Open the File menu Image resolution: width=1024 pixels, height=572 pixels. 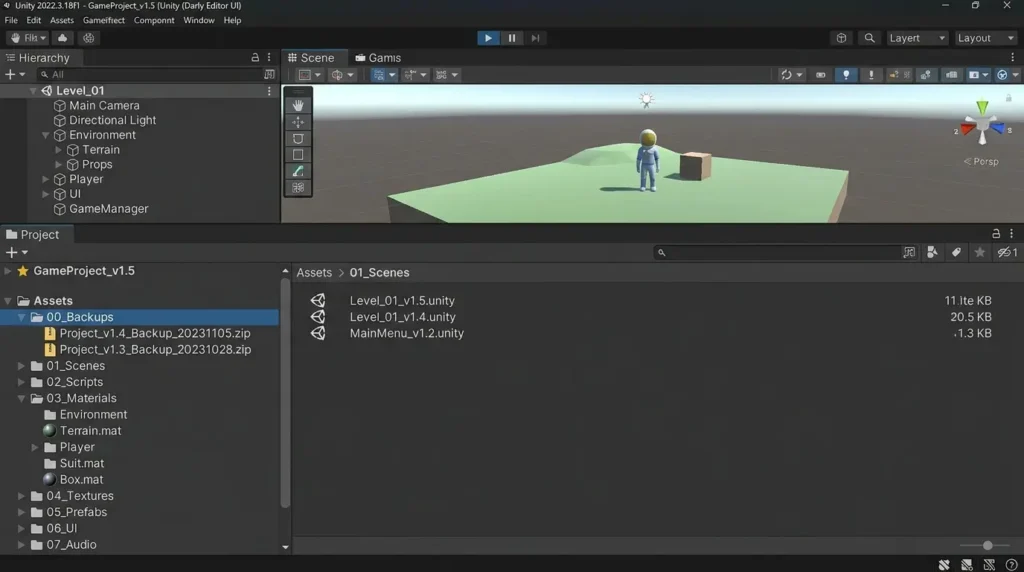click(x=11, y=20)
